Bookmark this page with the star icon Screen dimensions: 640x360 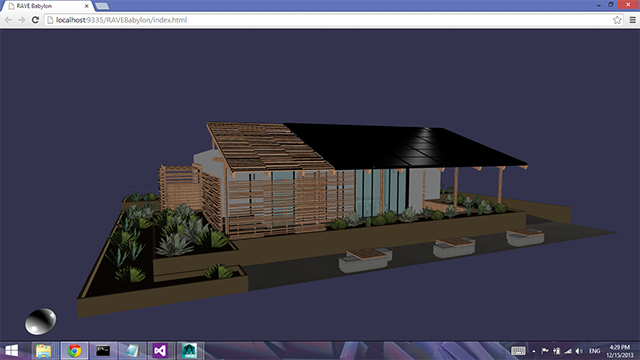click(617, 20)
